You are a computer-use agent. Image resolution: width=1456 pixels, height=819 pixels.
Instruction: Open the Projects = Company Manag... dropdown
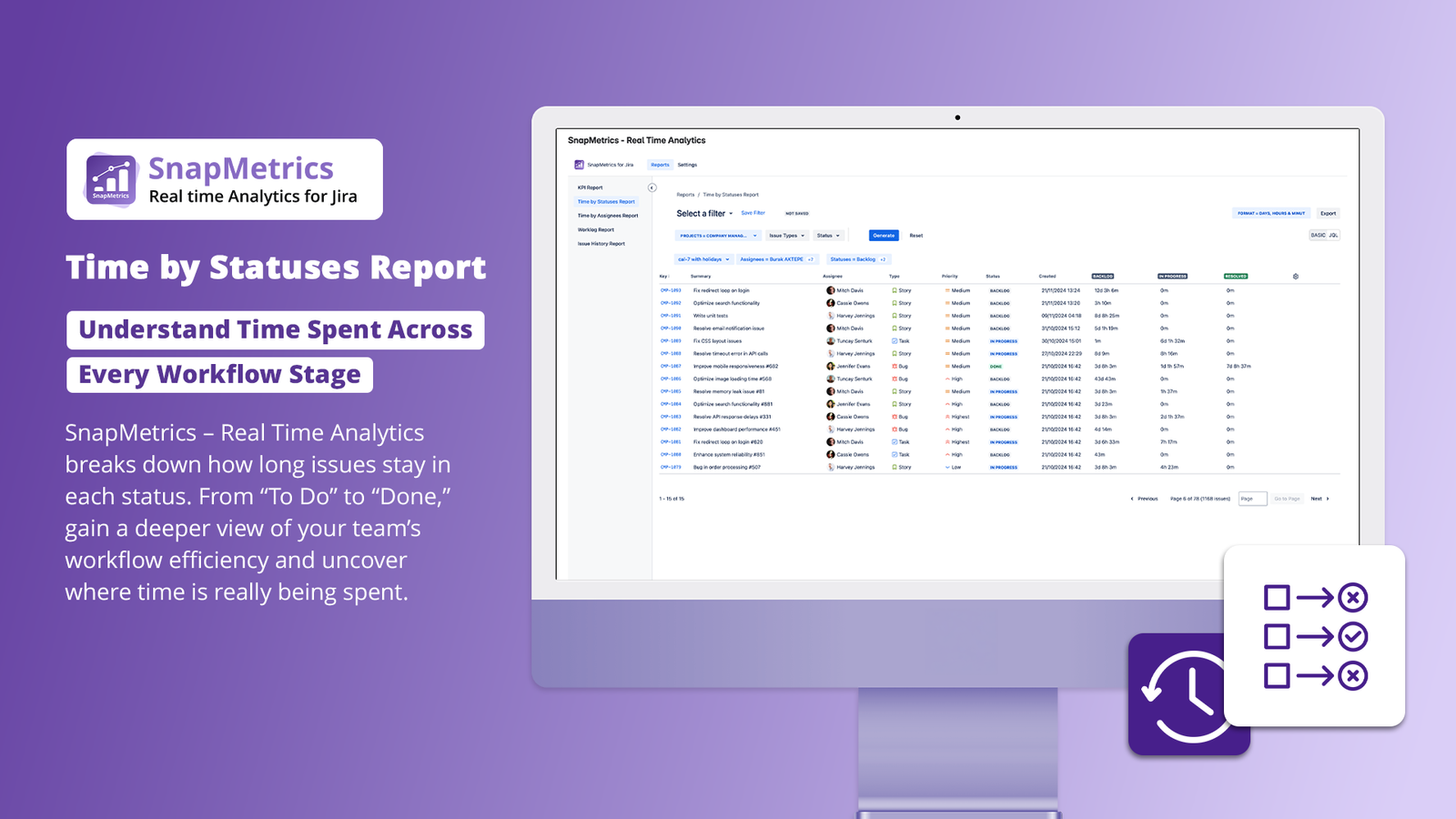coord(718,236)
